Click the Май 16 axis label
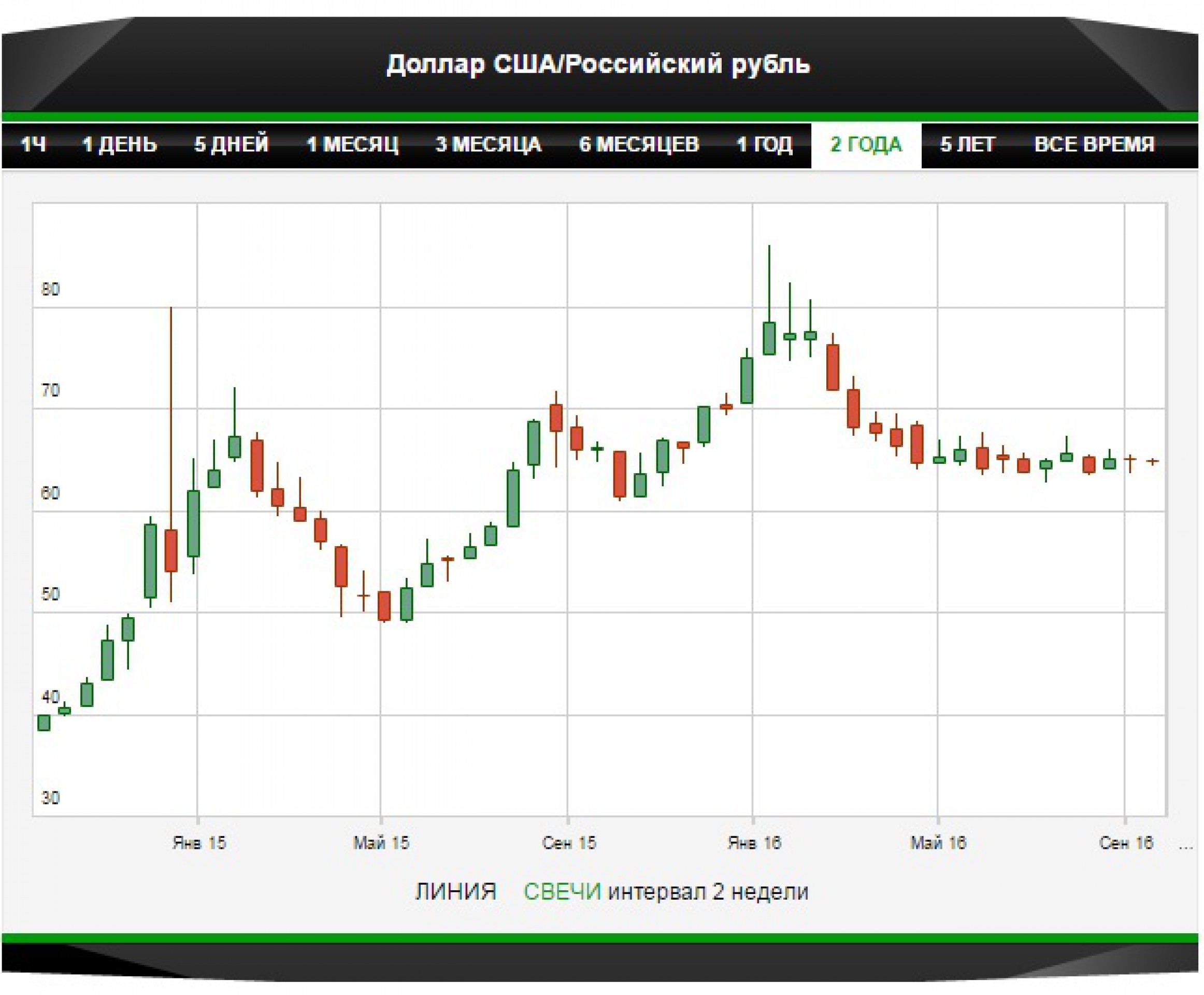The width and height of the screenshot is (1204, 995). (x=938, y=843)
